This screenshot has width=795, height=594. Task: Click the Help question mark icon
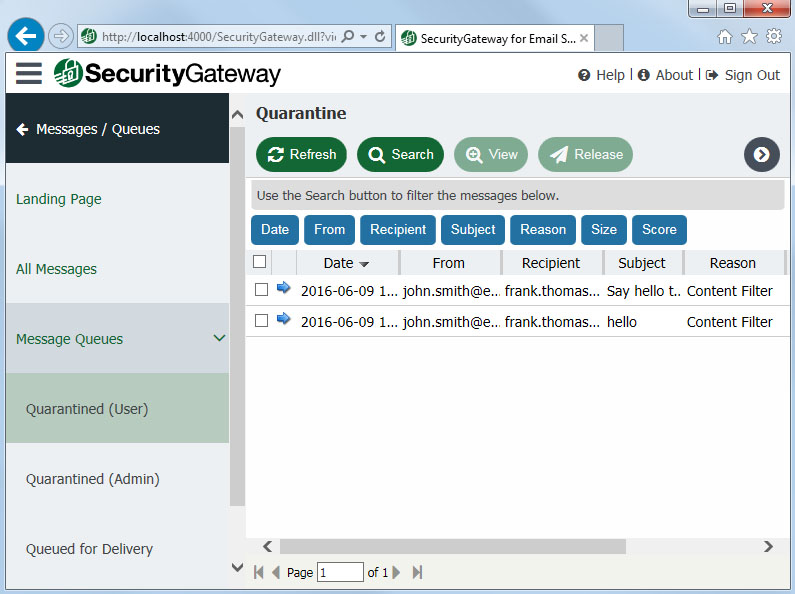[x=584, y=75]
